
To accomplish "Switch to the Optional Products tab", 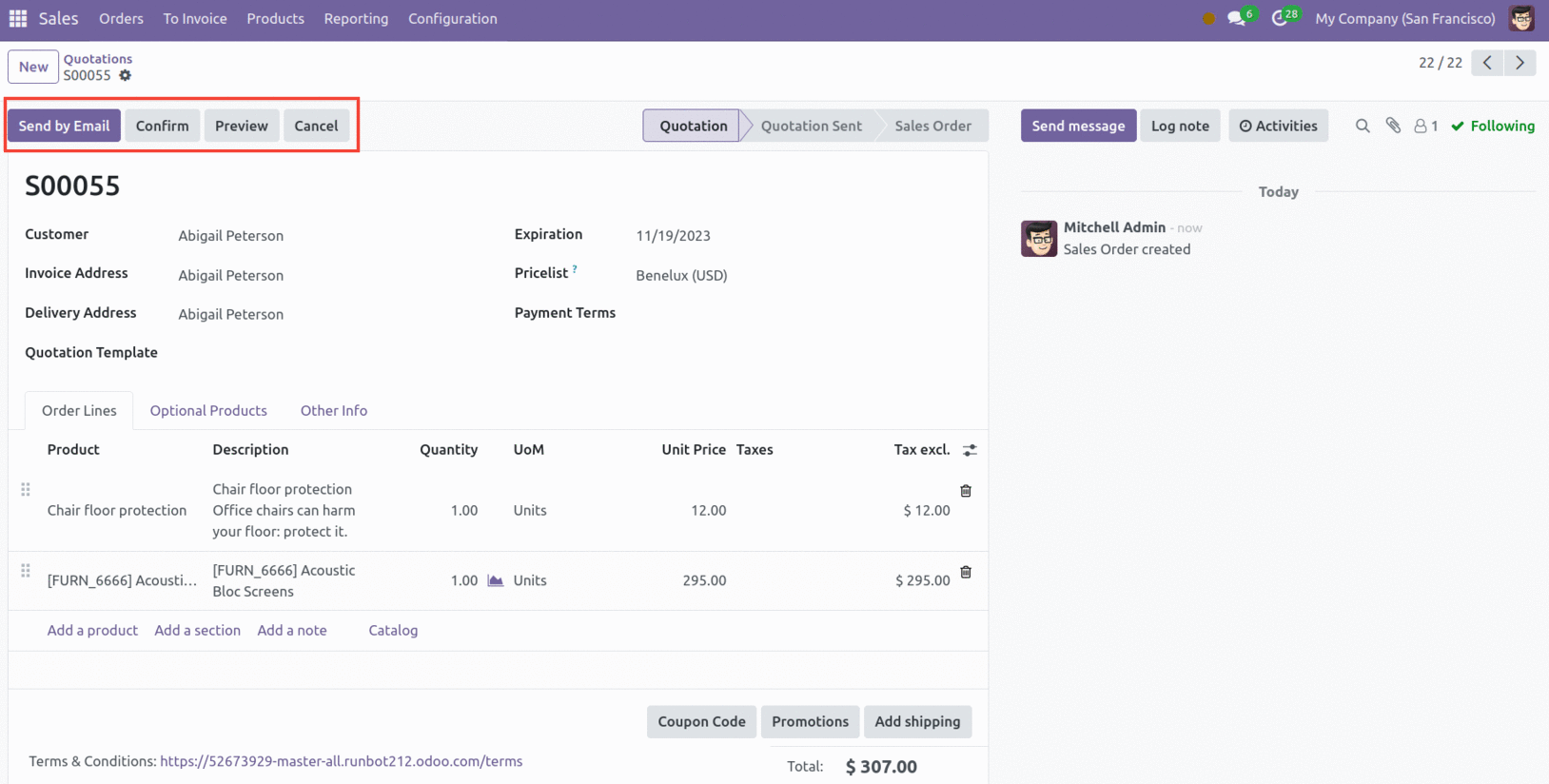I will (x=208, y=410).
